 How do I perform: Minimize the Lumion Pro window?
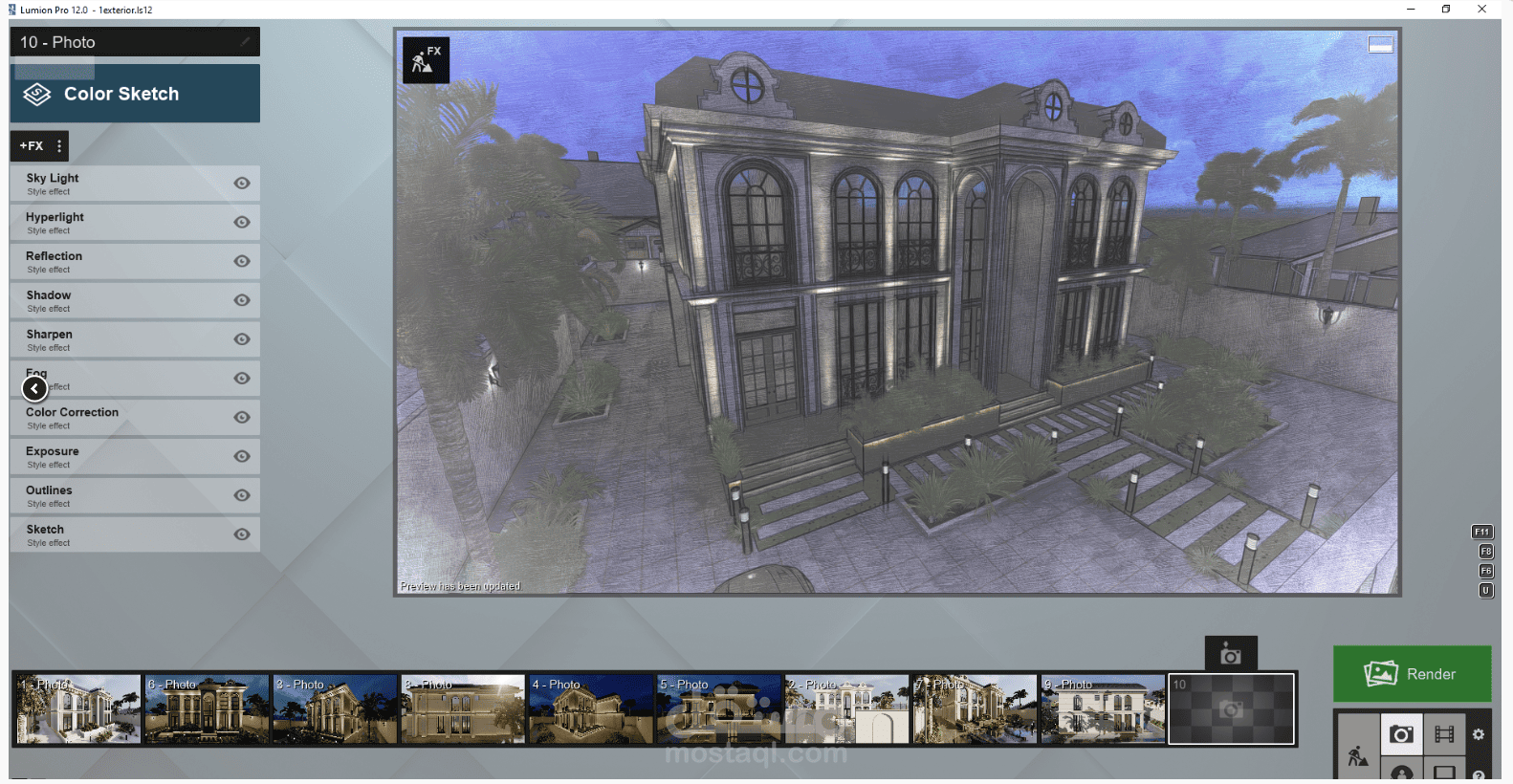[x=1410, y=10]
